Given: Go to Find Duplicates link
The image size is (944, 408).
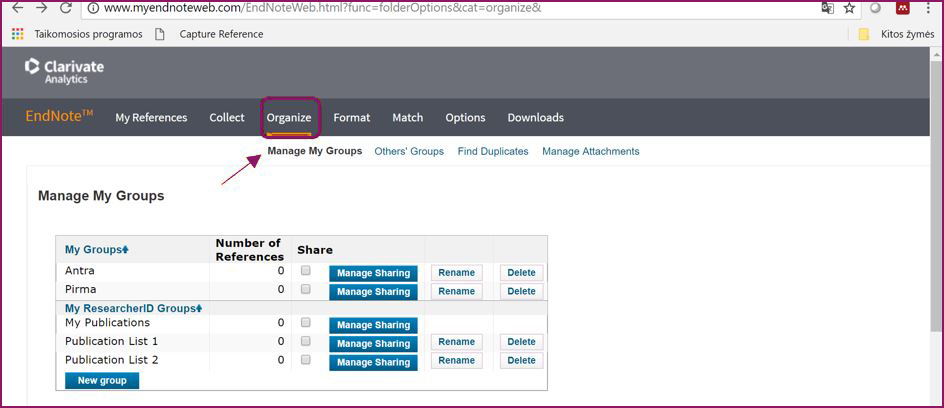Looking at the screenshot, I should [492, 152].
